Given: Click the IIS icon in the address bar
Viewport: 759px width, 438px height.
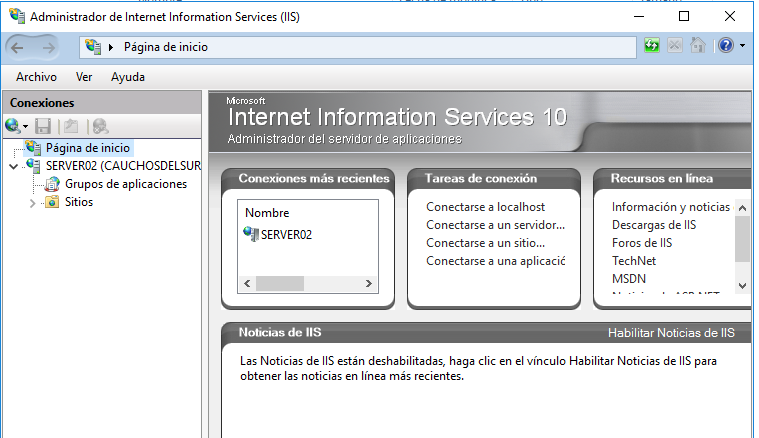Looking at the screenshot, I should tap(93, 47).
